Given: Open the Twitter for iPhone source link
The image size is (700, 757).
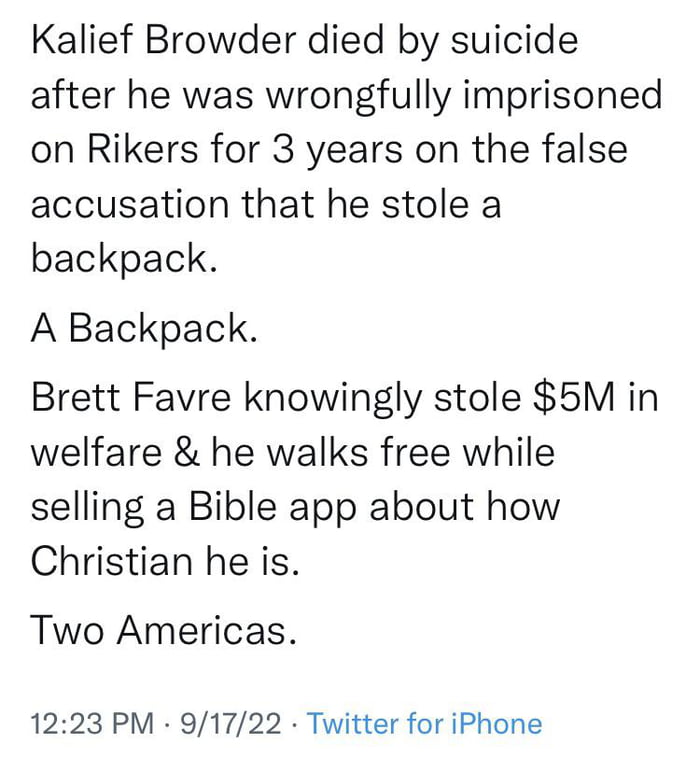Looking at the screenshot, I should click(425, 724).
